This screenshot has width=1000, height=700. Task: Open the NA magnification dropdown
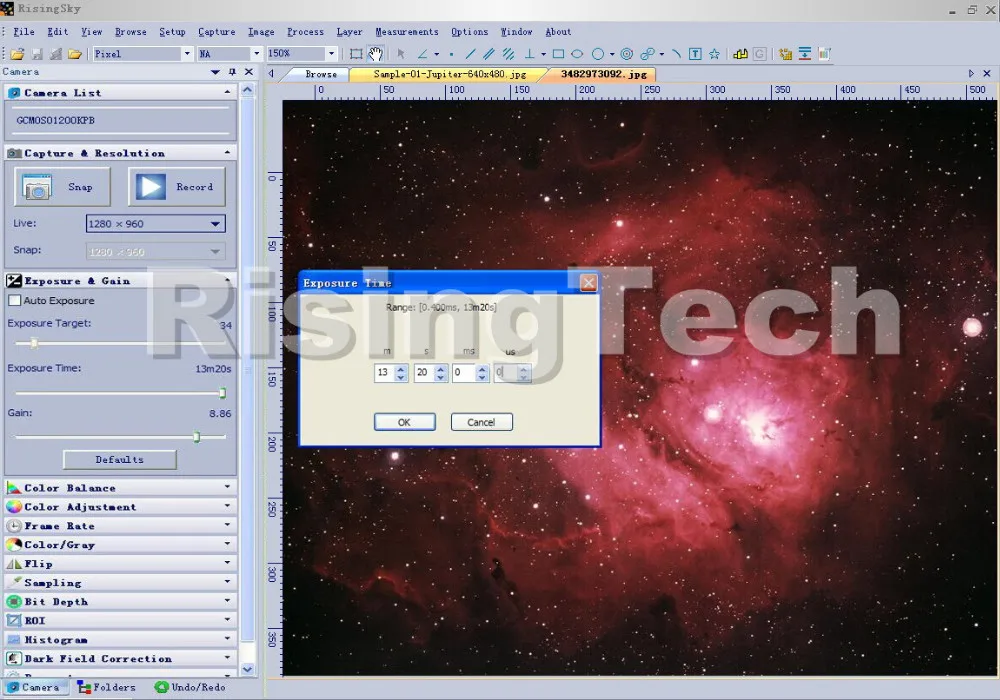pos(256,54)
